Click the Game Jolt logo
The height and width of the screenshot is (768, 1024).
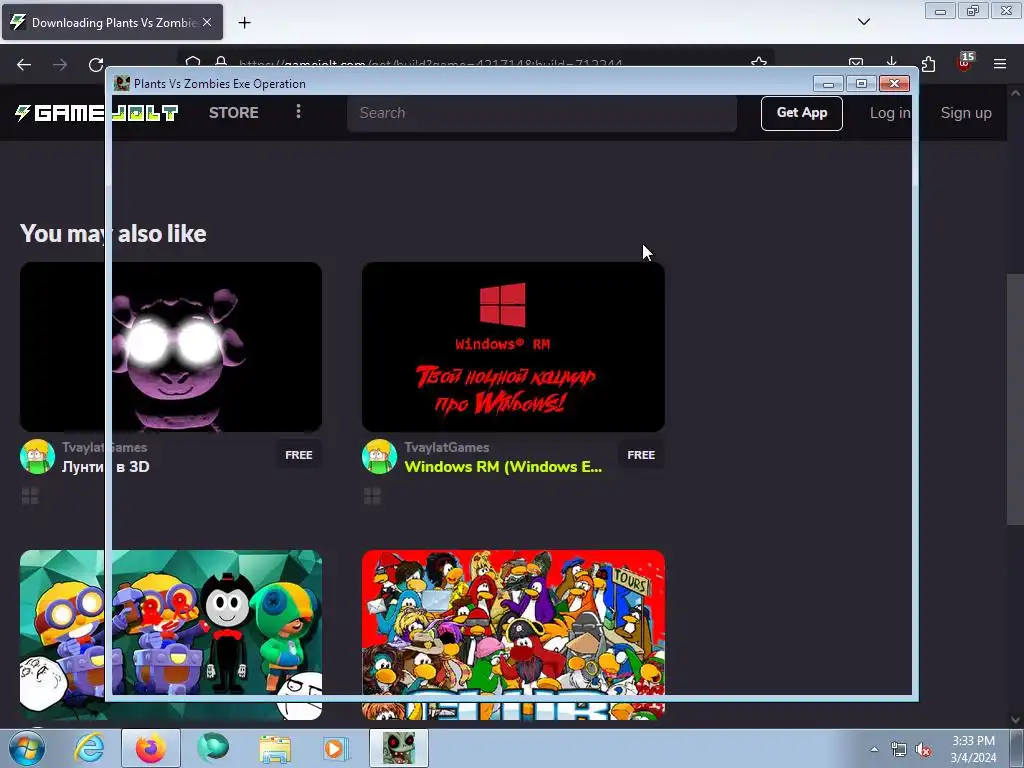[97, 113]
